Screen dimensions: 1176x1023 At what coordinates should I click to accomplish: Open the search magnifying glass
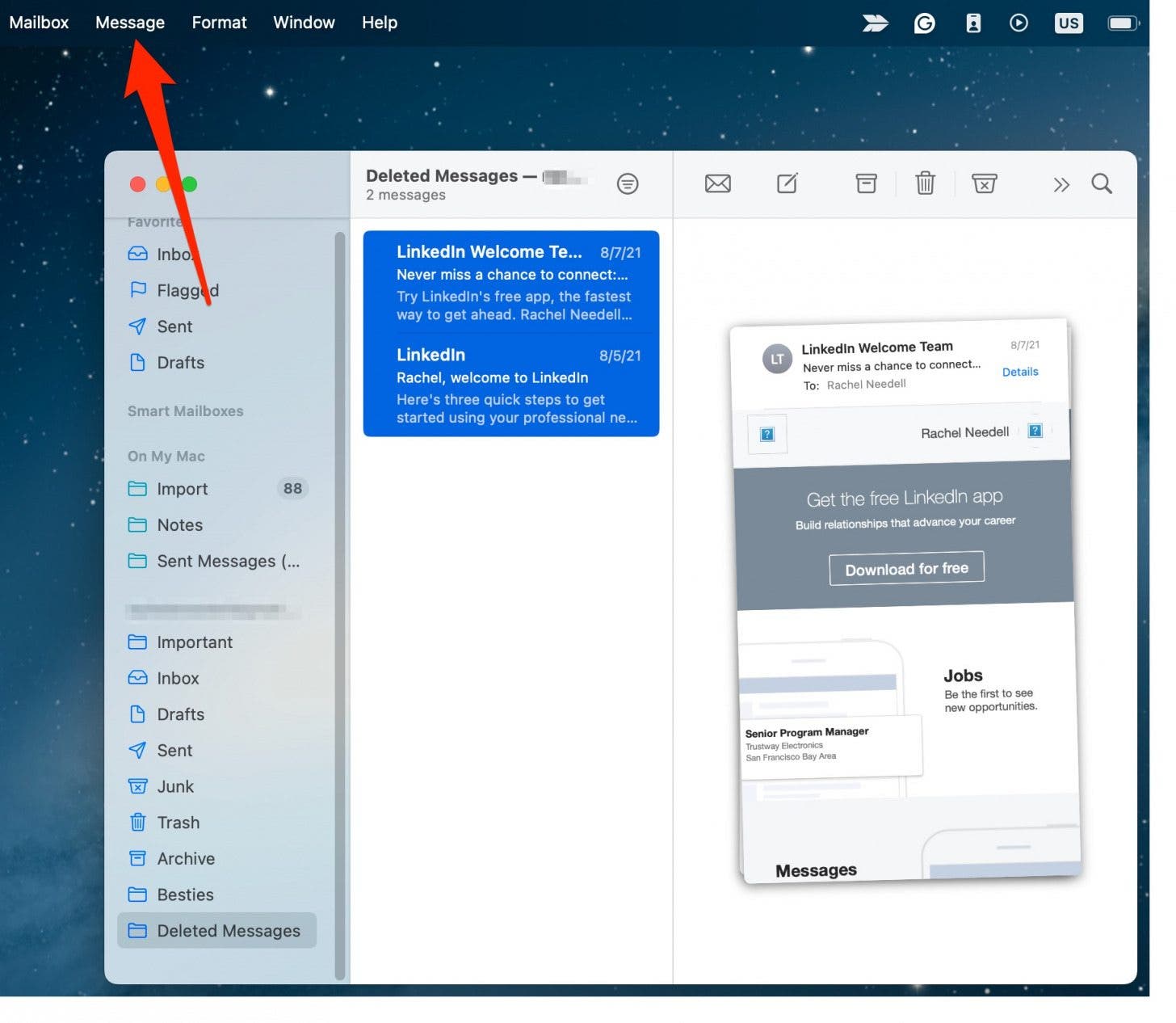[1102, 183]
